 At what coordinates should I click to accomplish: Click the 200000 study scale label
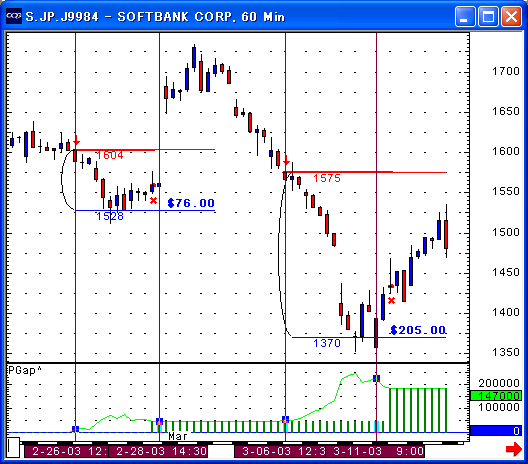pos(499,383)
